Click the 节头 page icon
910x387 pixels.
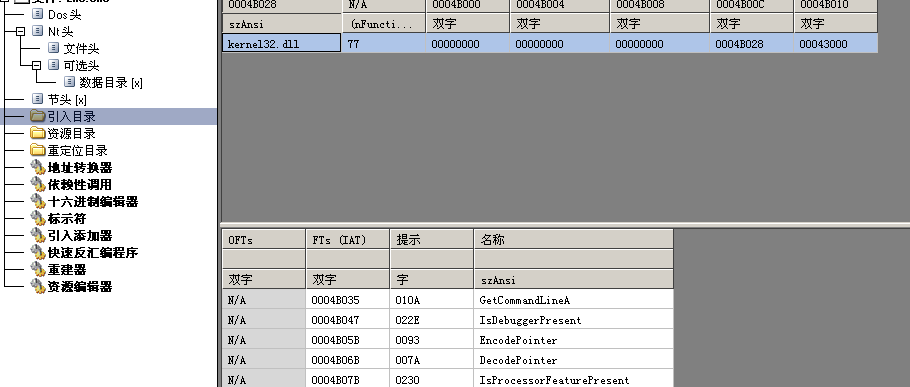(x=38, y=99)
